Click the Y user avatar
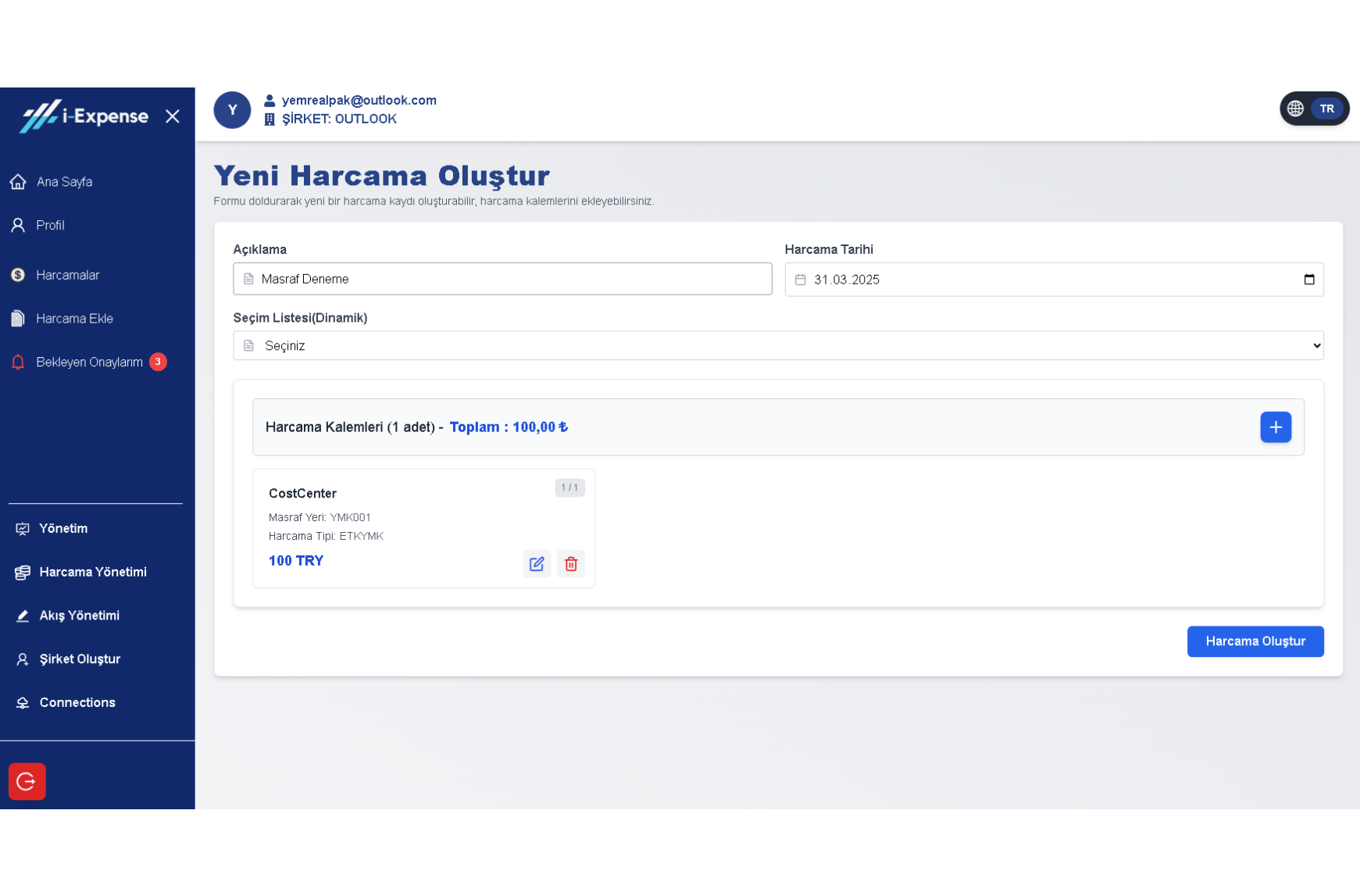Image resolution: width=1360 pixels, height=896 pixels. point(232,110)
